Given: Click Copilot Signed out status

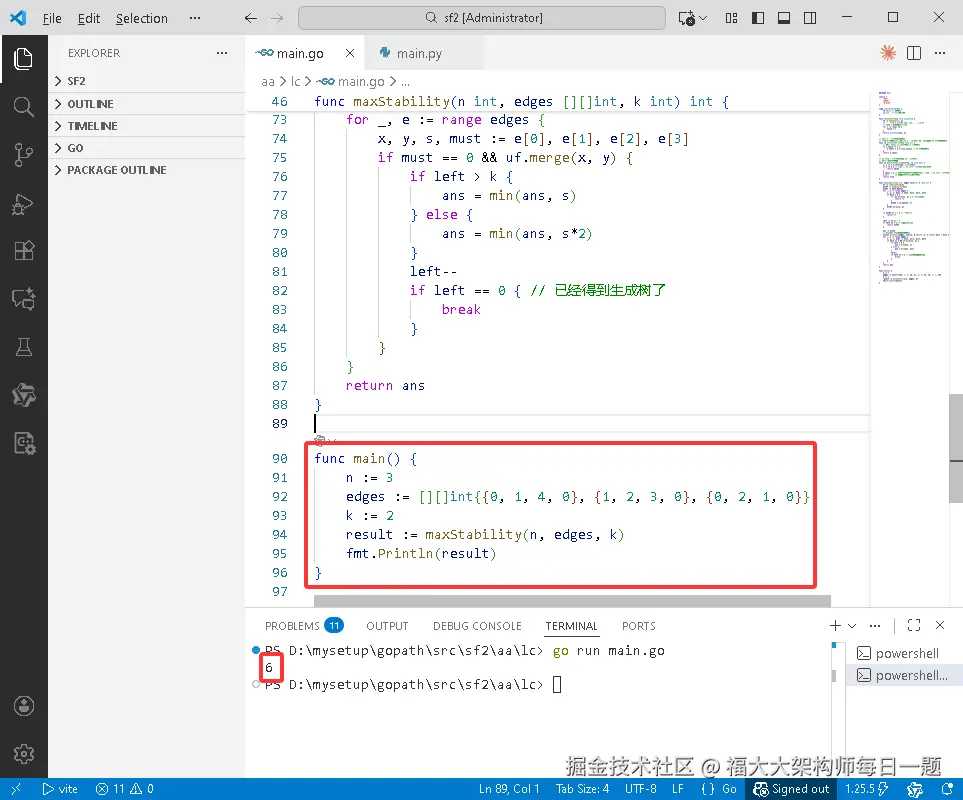Looking at the screenshot, I should tap(791, 789).
